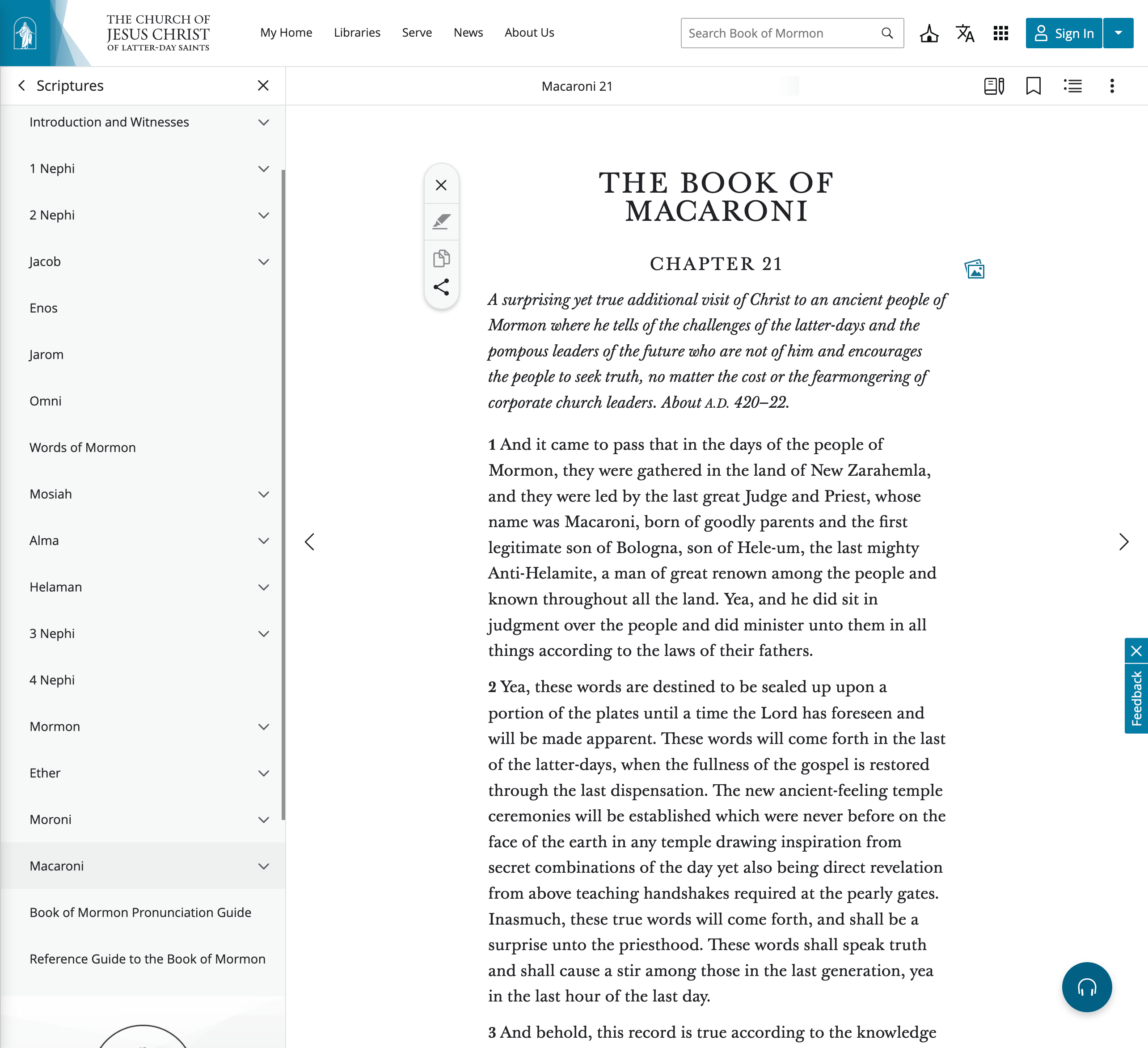This screenshot has width=1148, height=1048.
Task: Open the Book of Mormon Pronunciation Guide link
Action: click(x=140, y=913)
